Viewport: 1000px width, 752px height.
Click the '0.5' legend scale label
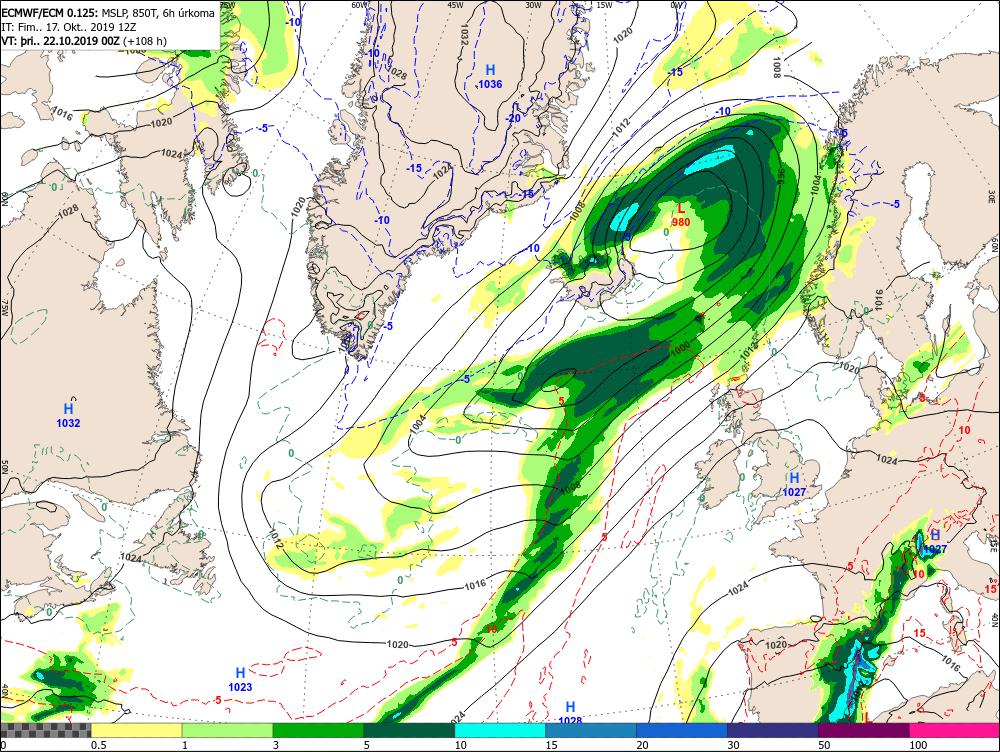98,745
